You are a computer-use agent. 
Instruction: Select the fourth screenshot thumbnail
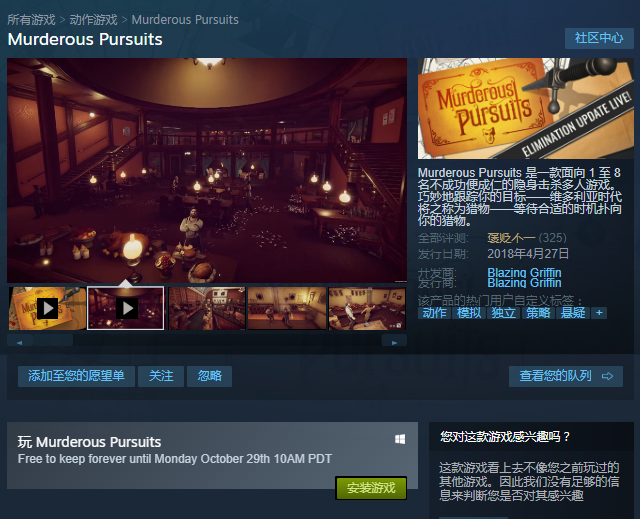pos(287,308)
